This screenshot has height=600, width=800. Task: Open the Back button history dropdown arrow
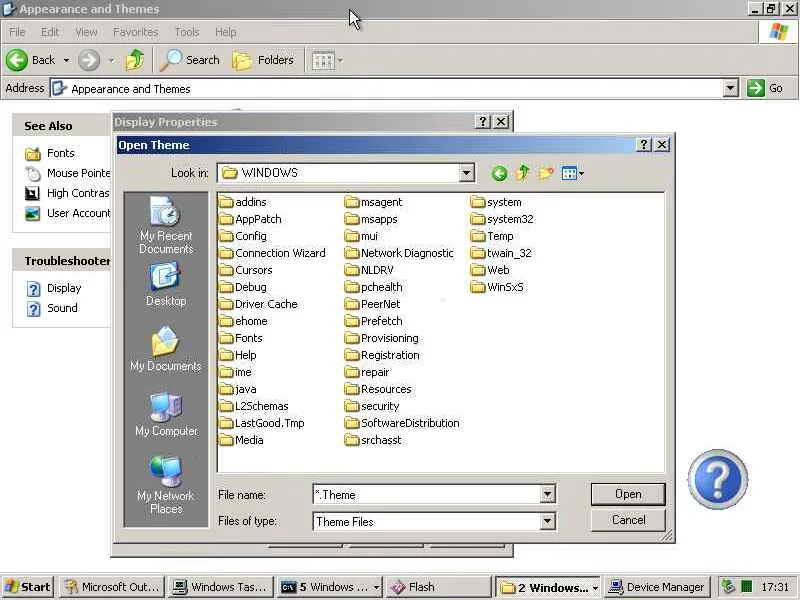[66, 60]
